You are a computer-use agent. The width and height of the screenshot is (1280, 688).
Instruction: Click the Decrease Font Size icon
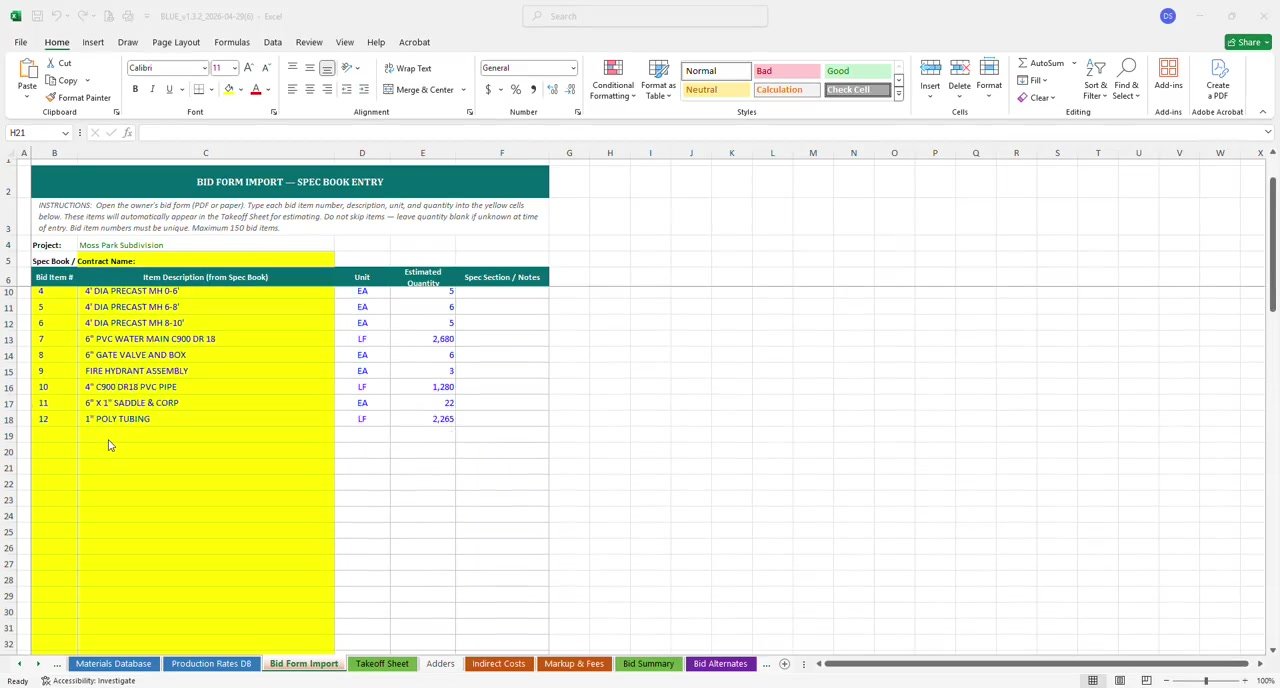[x=266, y=67]
